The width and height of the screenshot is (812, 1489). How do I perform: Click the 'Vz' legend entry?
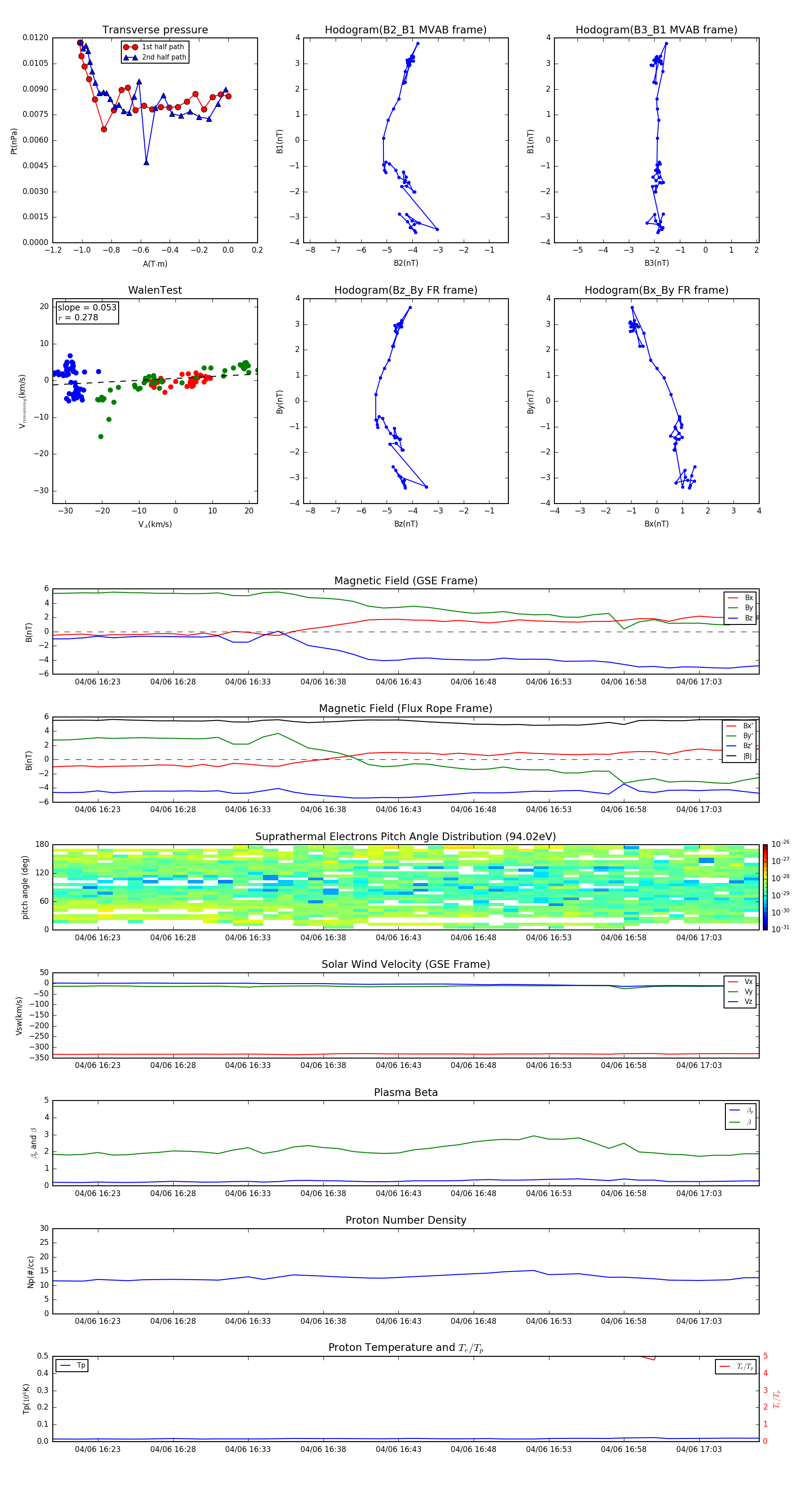point(740,1001)
